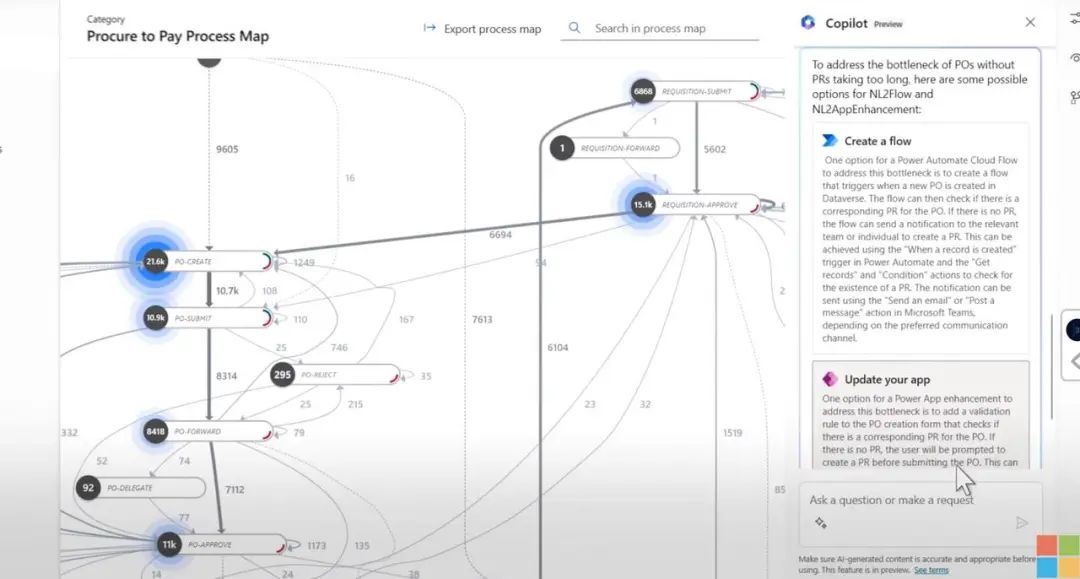Click the 6694 edge label

(x=500, y=235)
